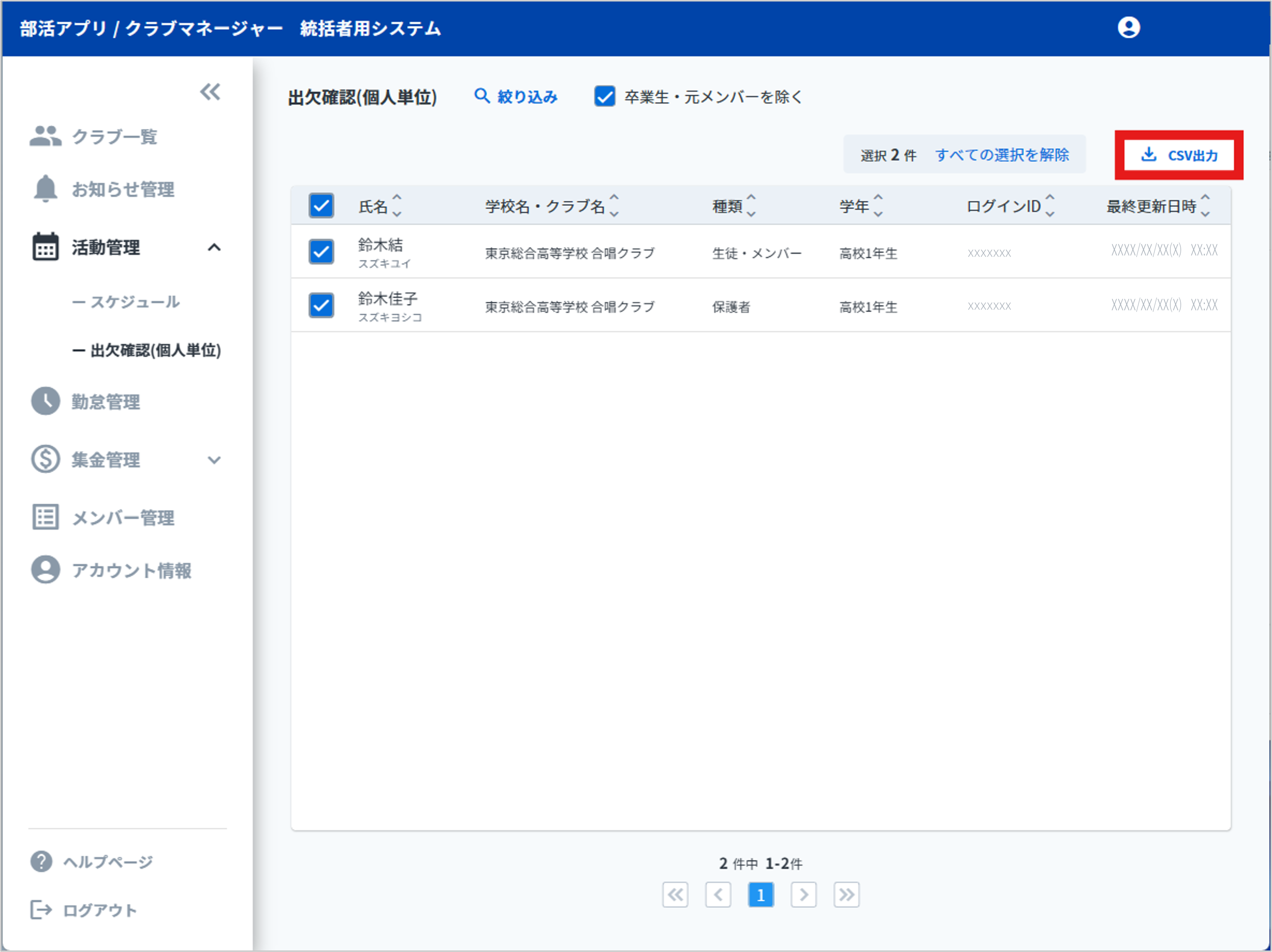
Task: Uncheck the 鈴木佳子 row checkbox
Action: [x=321, y=305]
